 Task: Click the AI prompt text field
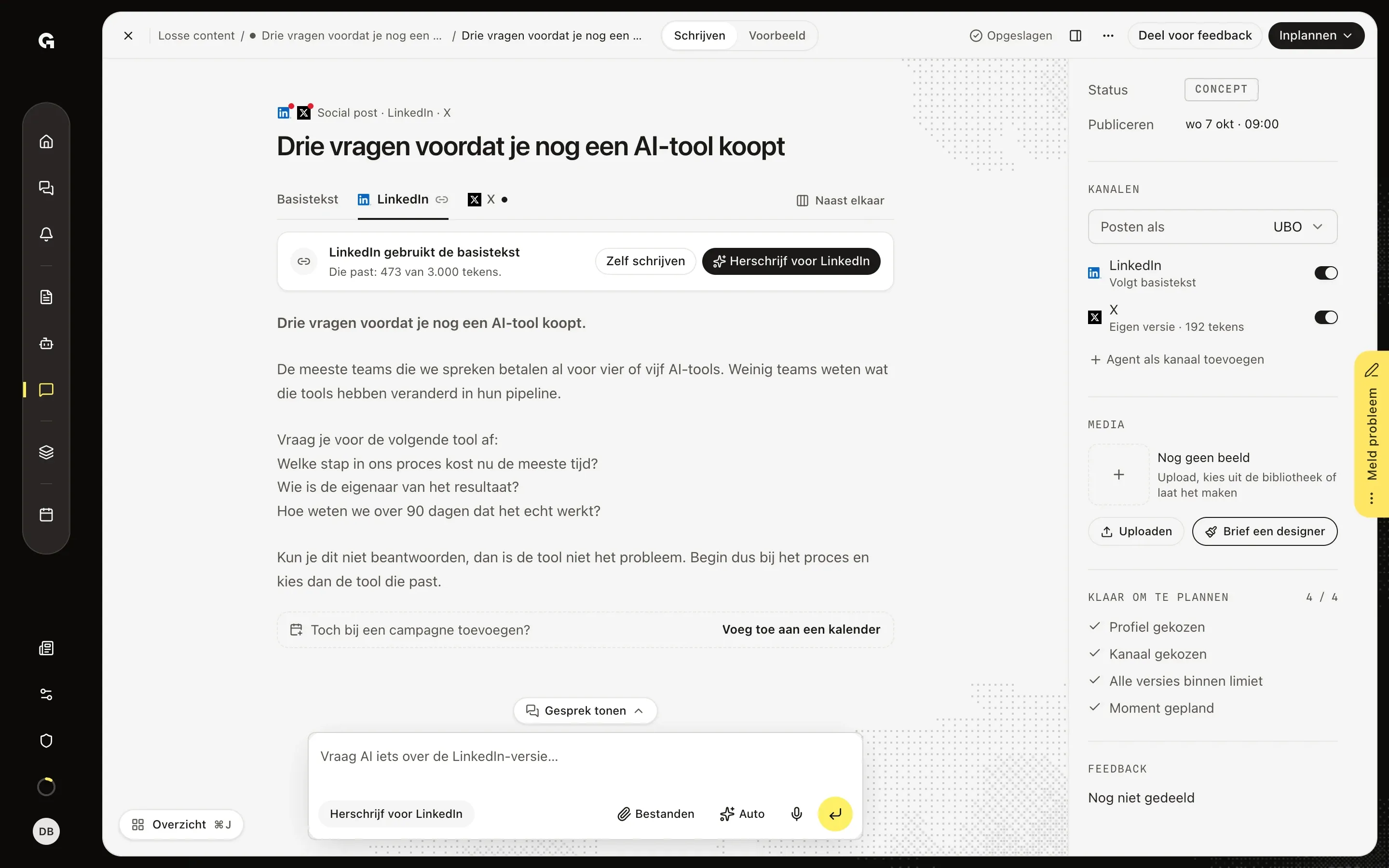(x=585, y=757)
